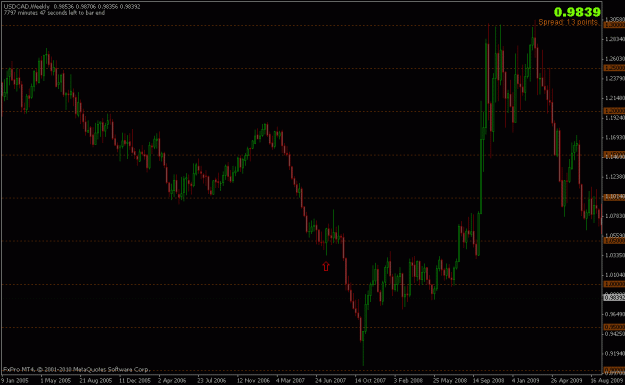This screenshot has height=385, width=625.
Task: Select the '16 Aug 2009' date label
Action: click(607, 381)
